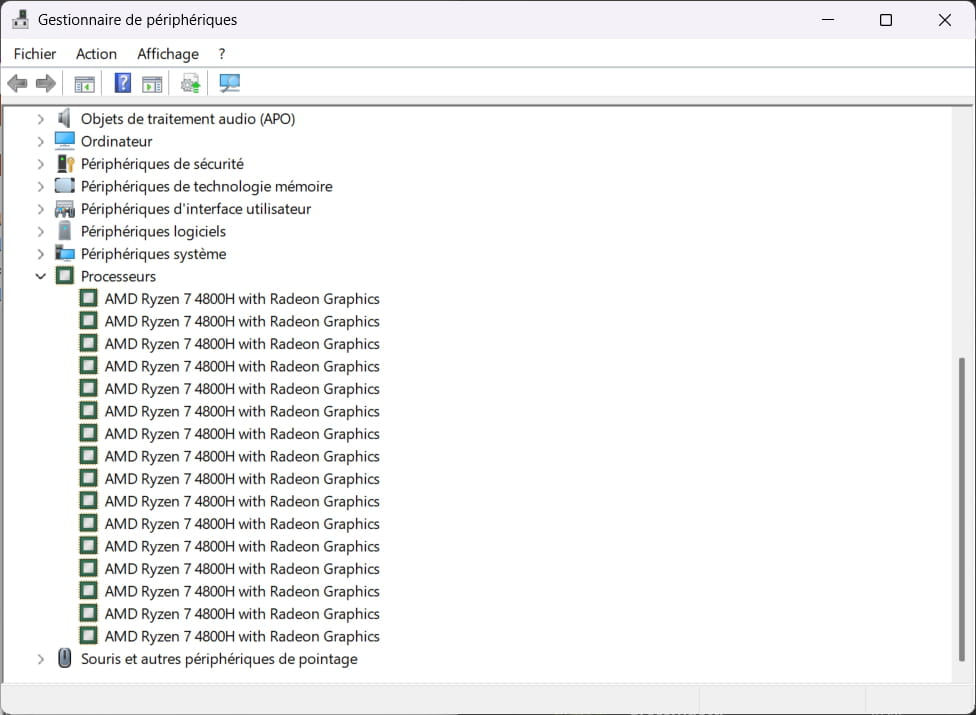Click the Périphériques logiciels icon

64,231
